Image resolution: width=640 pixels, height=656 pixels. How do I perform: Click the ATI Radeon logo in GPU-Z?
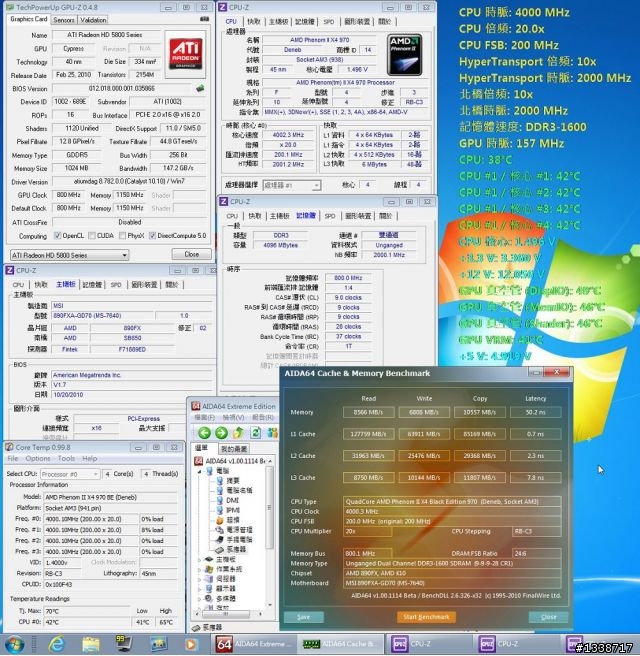click(185, 54)
